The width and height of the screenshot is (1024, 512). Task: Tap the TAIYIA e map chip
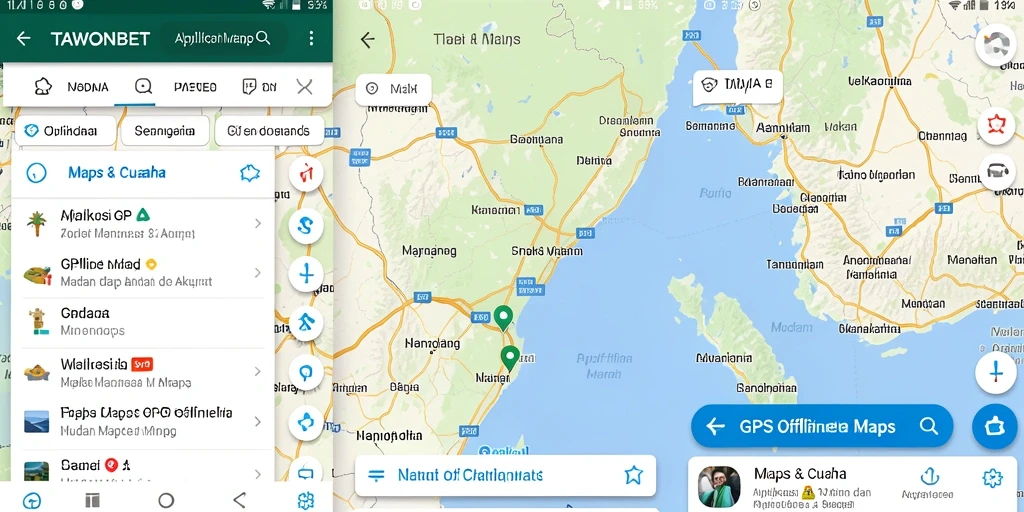coord(737,85)
